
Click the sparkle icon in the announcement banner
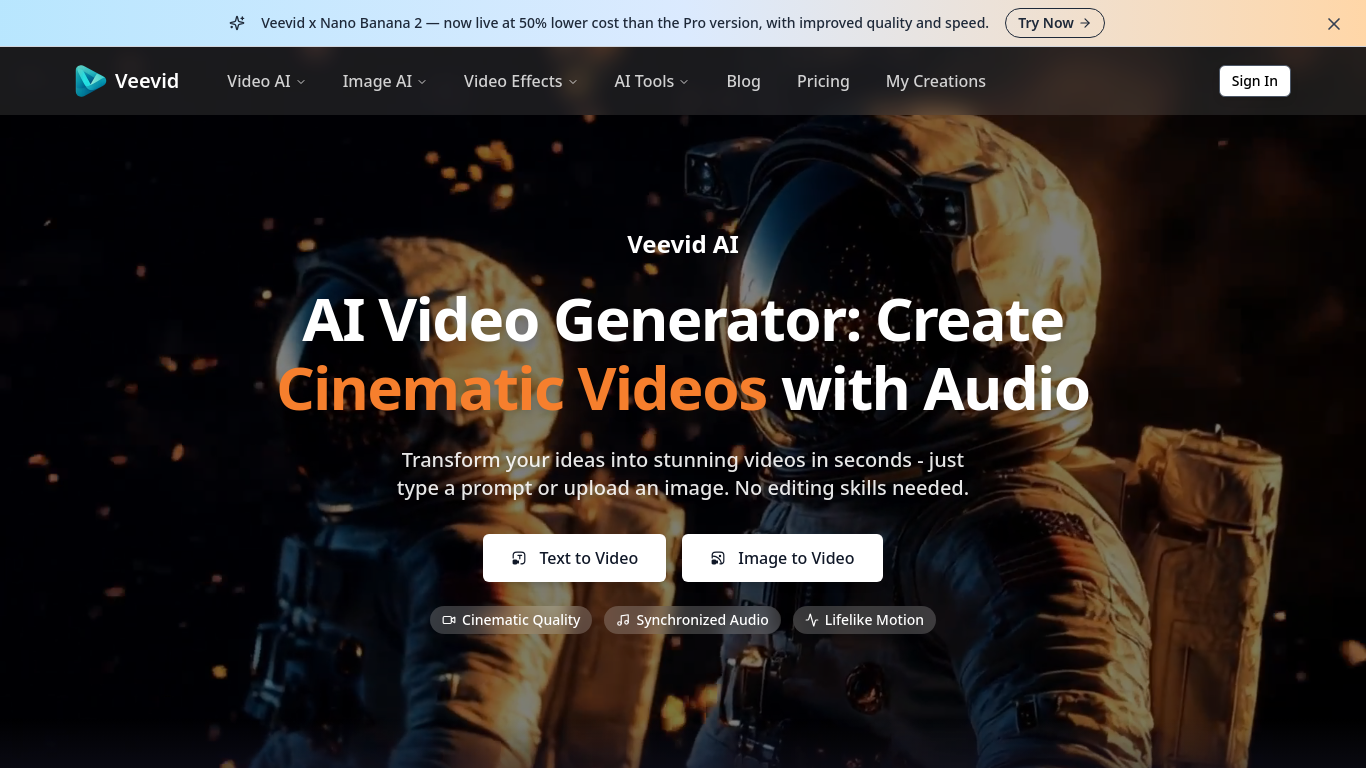point(237,22)
